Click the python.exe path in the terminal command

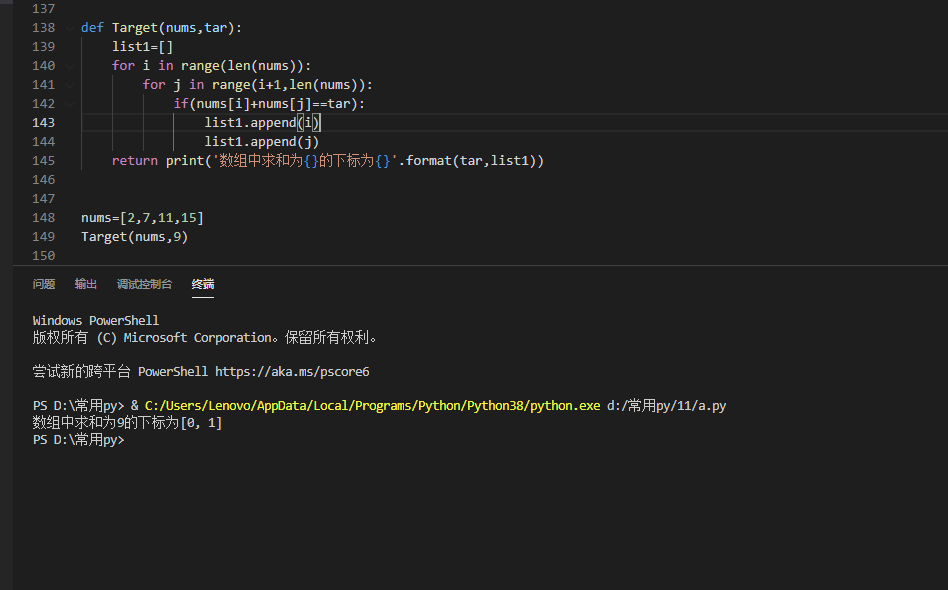[372, 406]
